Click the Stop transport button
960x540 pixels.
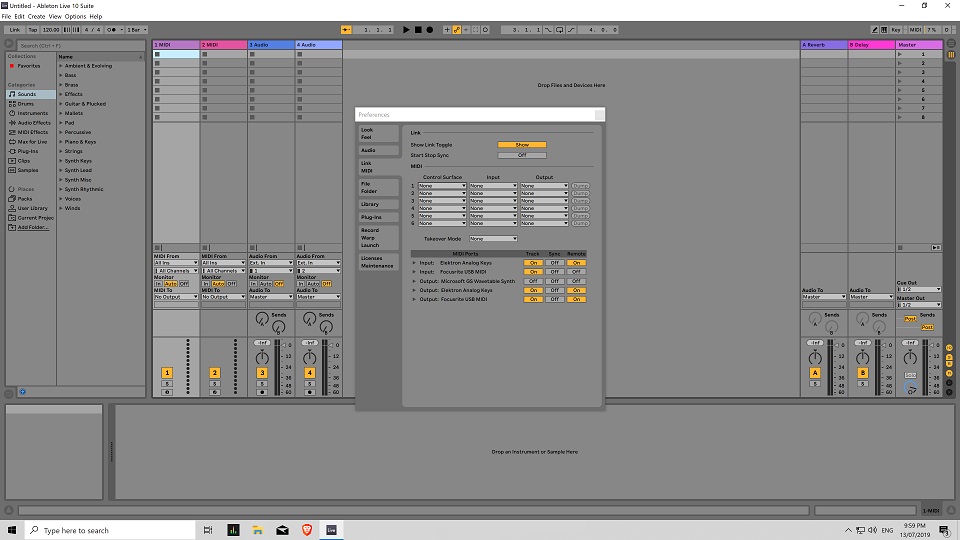coord(418,29)
